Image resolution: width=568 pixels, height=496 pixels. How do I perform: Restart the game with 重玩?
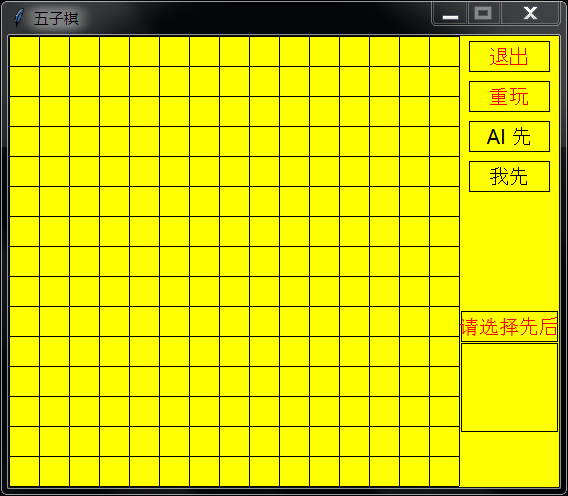point(509,96)
